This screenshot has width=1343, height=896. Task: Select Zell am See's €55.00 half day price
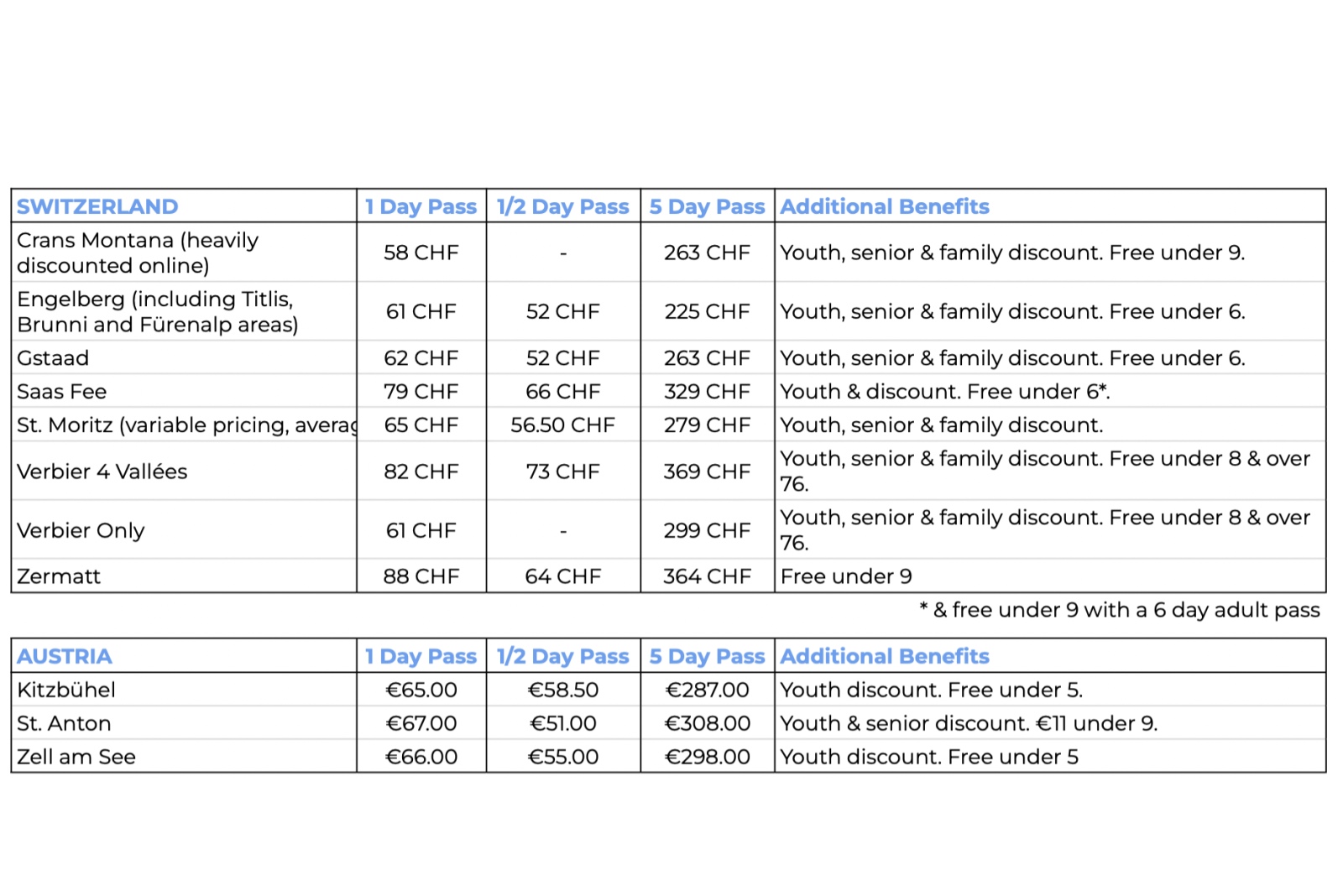pyautogui.click(x=562, y=757)
